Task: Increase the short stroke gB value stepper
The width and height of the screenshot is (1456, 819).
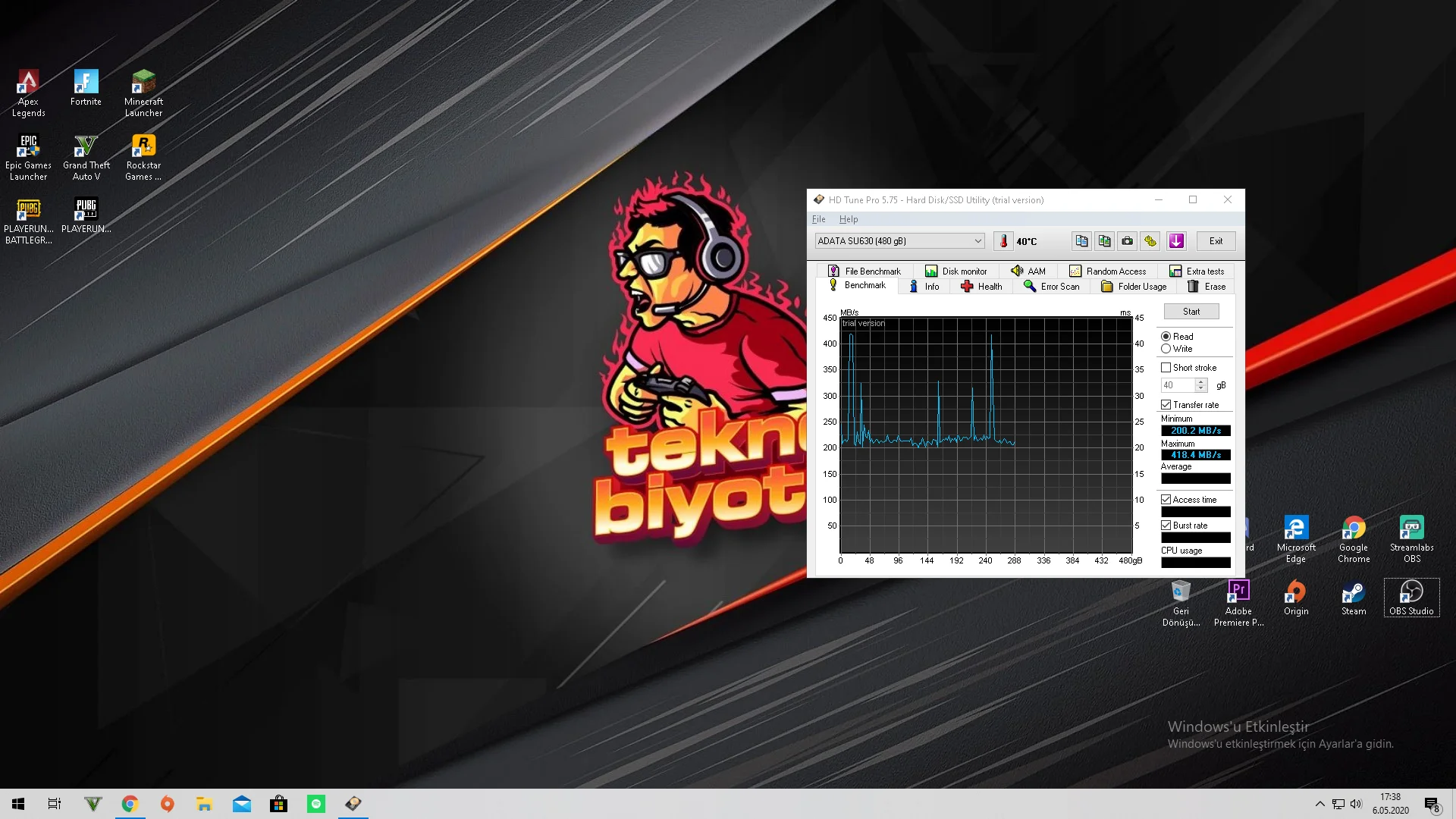Action: (1200, 382)
